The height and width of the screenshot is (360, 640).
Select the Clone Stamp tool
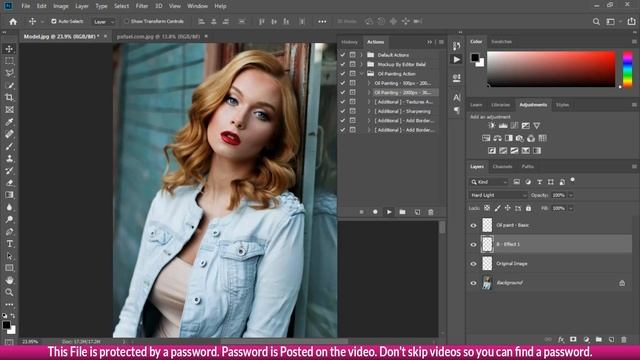click(9, 158)
